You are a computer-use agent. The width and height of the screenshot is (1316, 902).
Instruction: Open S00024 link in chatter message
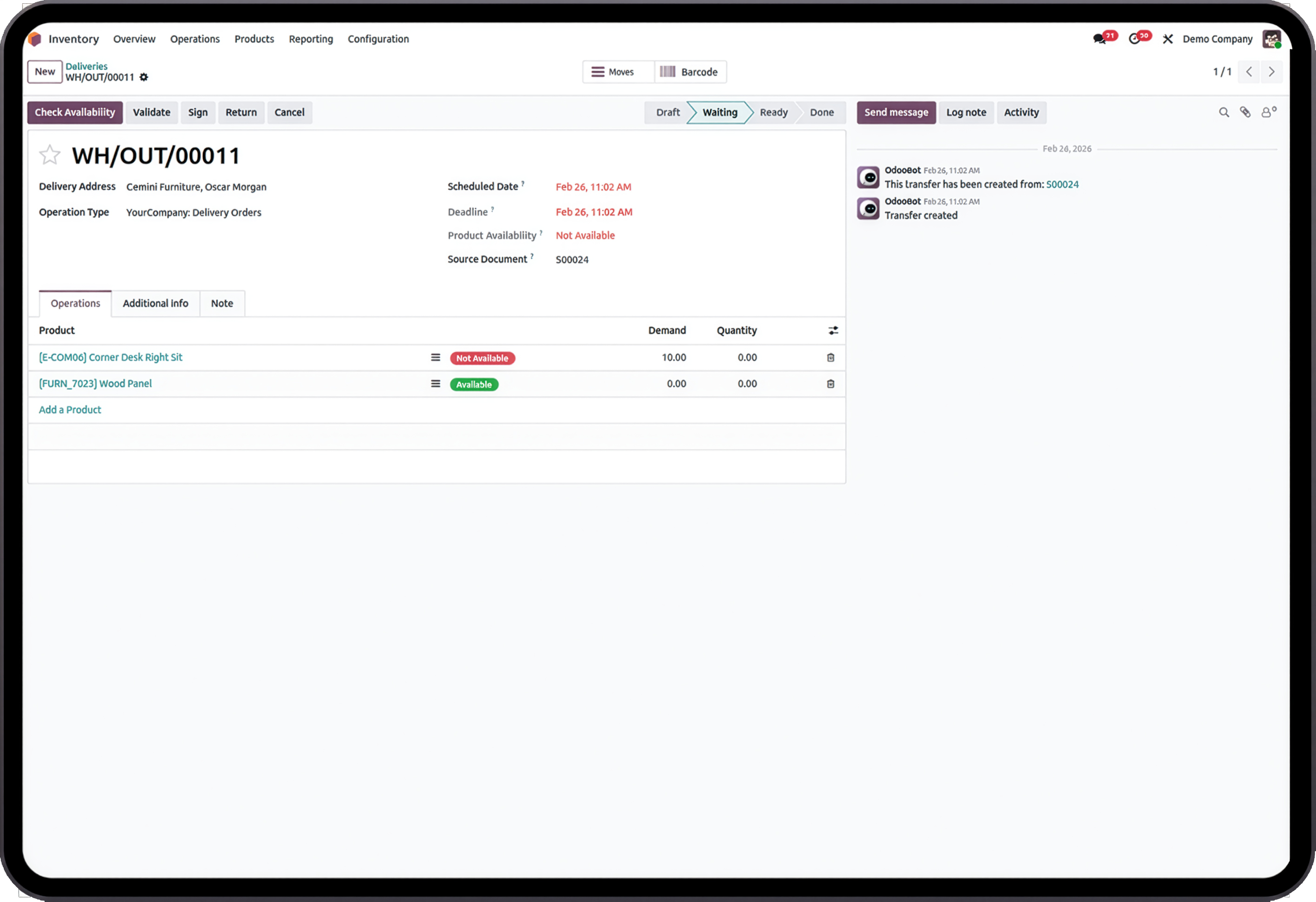(1062, 184)
